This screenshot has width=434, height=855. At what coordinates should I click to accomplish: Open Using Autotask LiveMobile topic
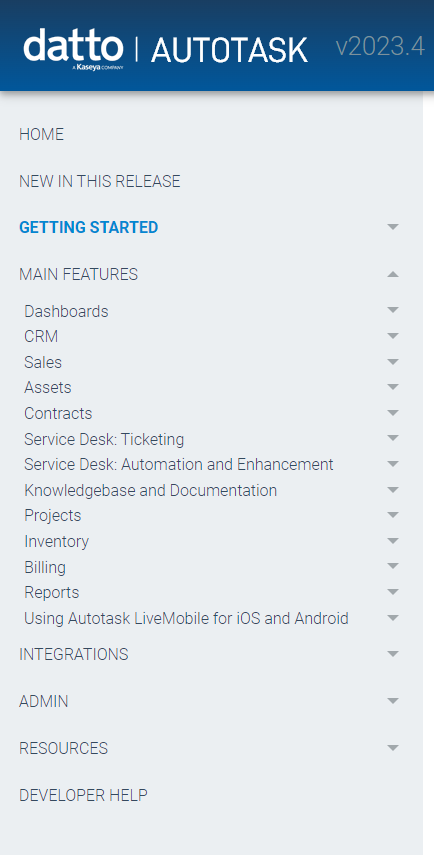(186, 618)
